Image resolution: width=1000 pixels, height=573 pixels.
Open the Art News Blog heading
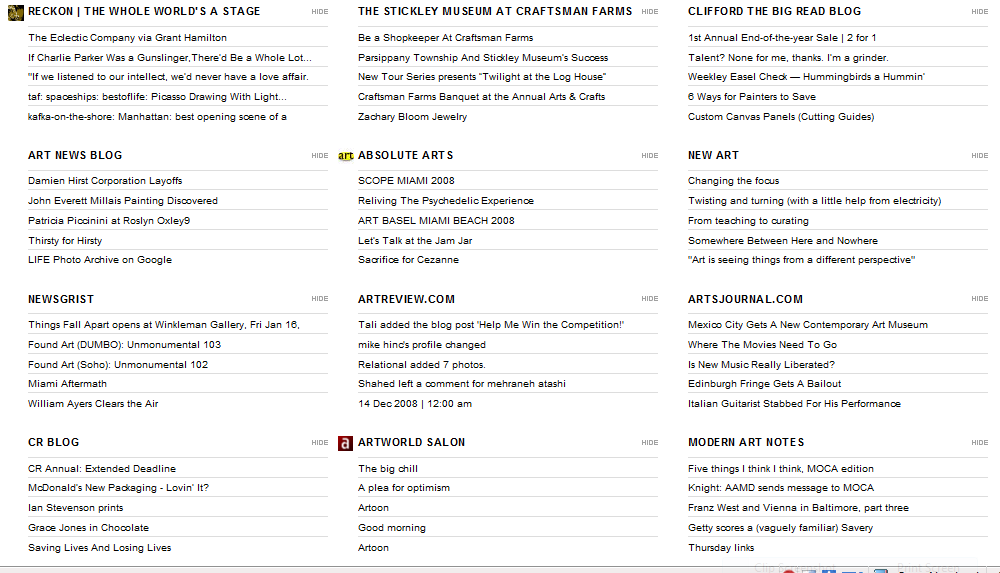coord(75,155)
